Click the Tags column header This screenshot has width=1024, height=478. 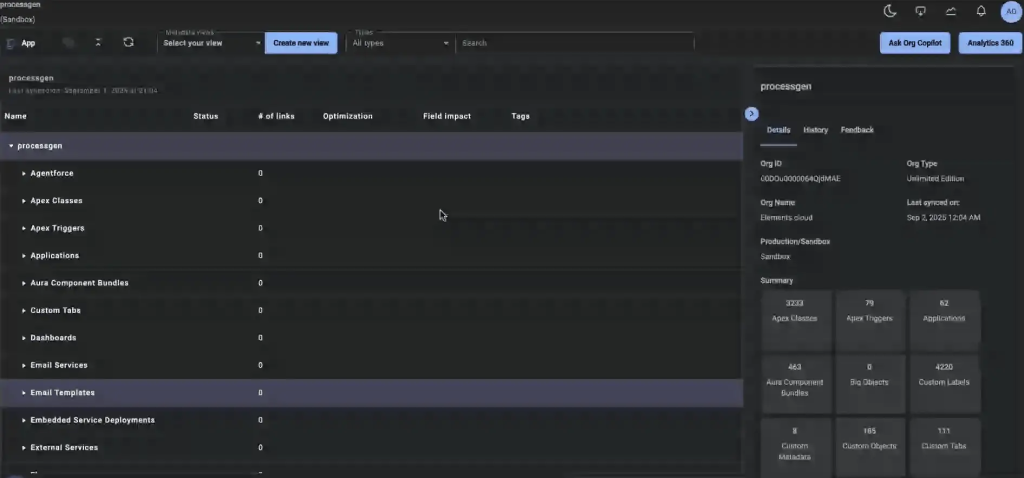tap(520, 116)
